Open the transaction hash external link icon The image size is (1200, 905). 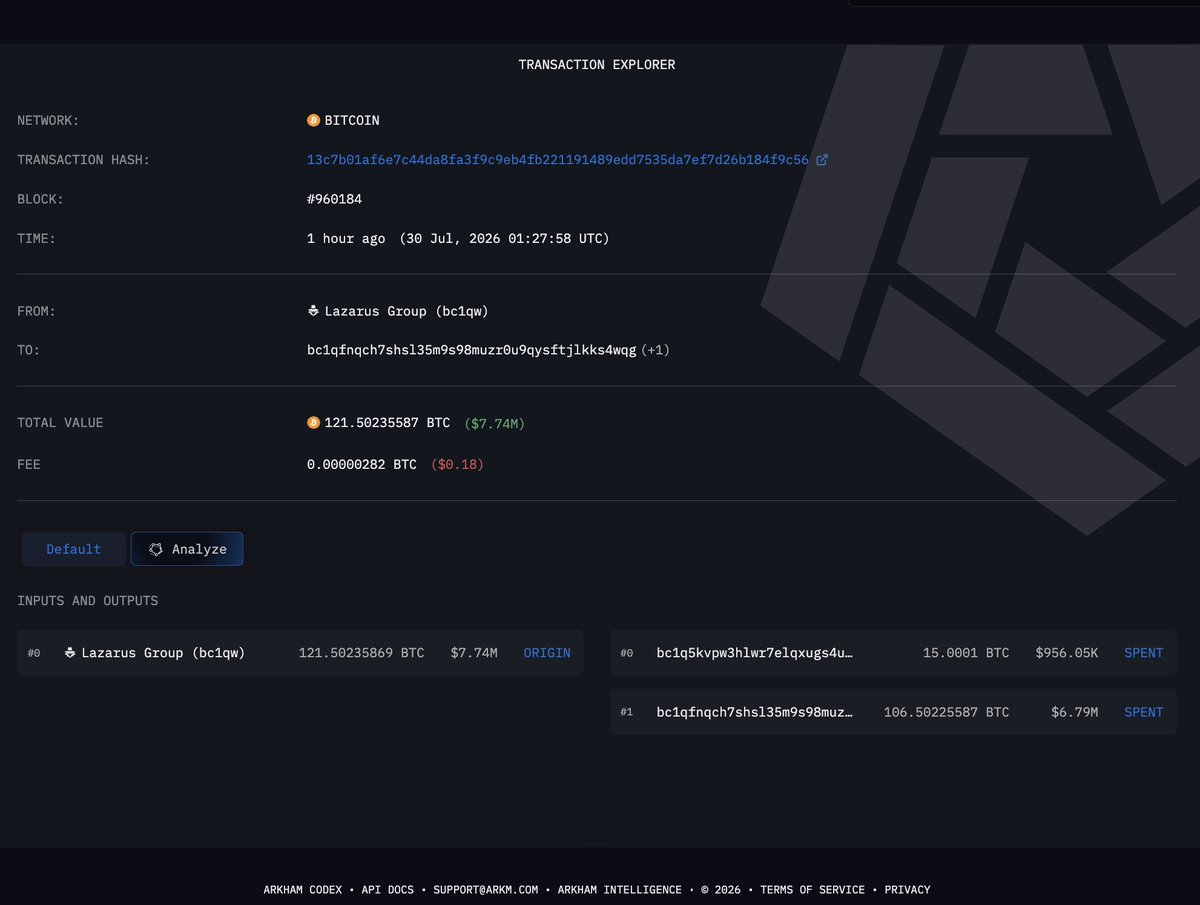click(x=822, y=160)
